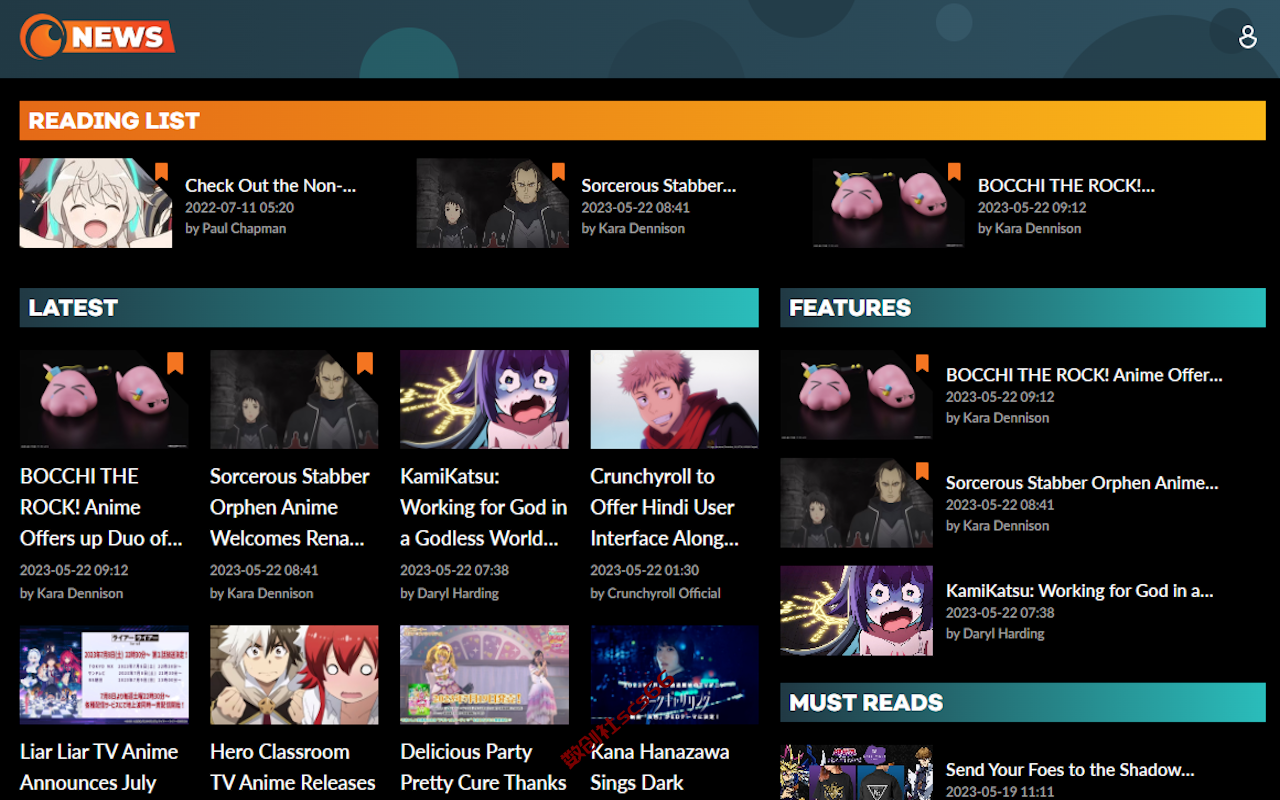The height and width of the screenshot is (800, 1280).
Task: Open 'Sorcerous Stabber Orphen Anime...' in Features
Action: click(1082, 483)
